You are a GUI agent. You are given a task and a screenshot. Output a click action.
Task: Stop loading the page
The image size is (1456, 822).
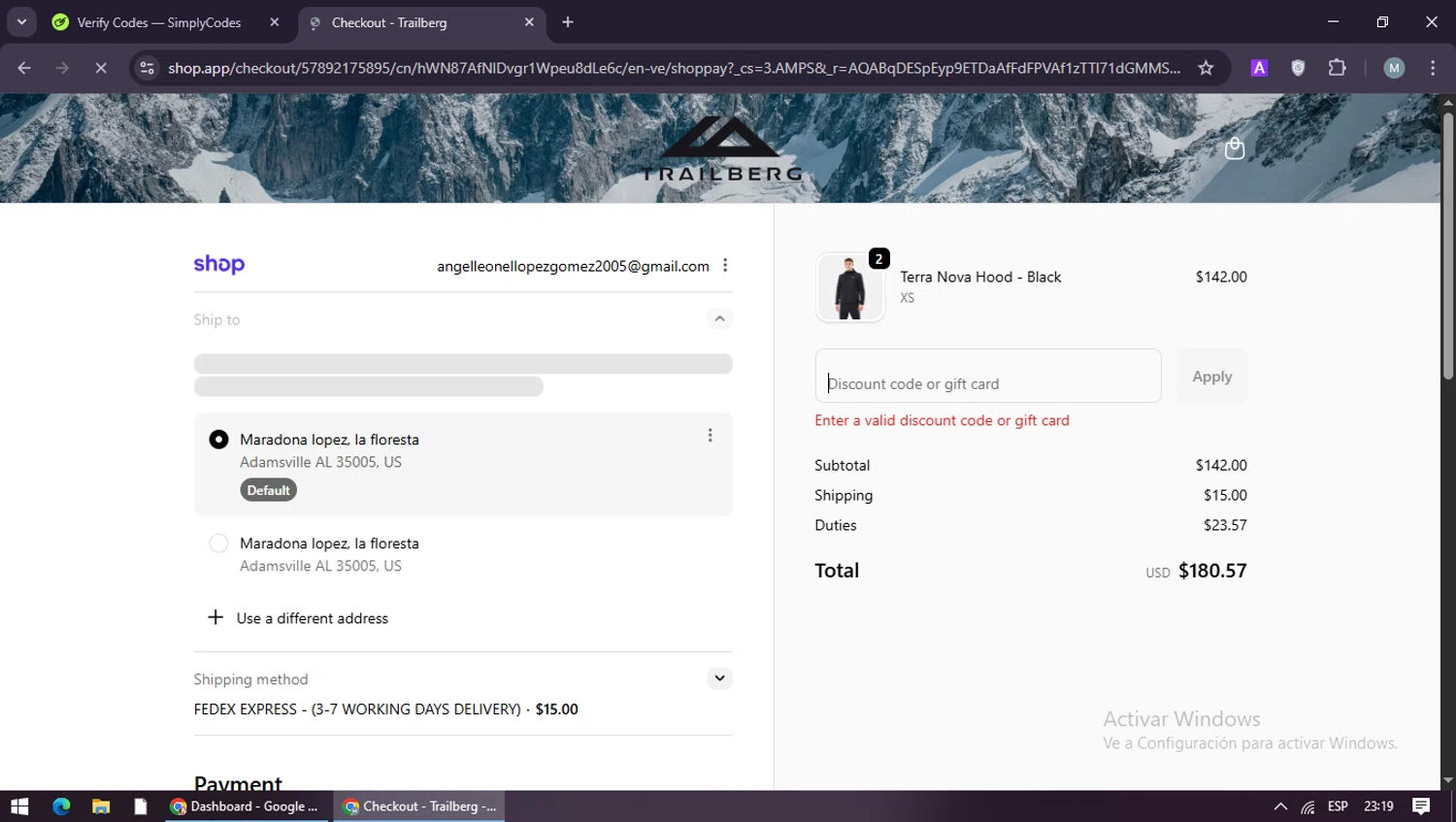pos(100,68)
